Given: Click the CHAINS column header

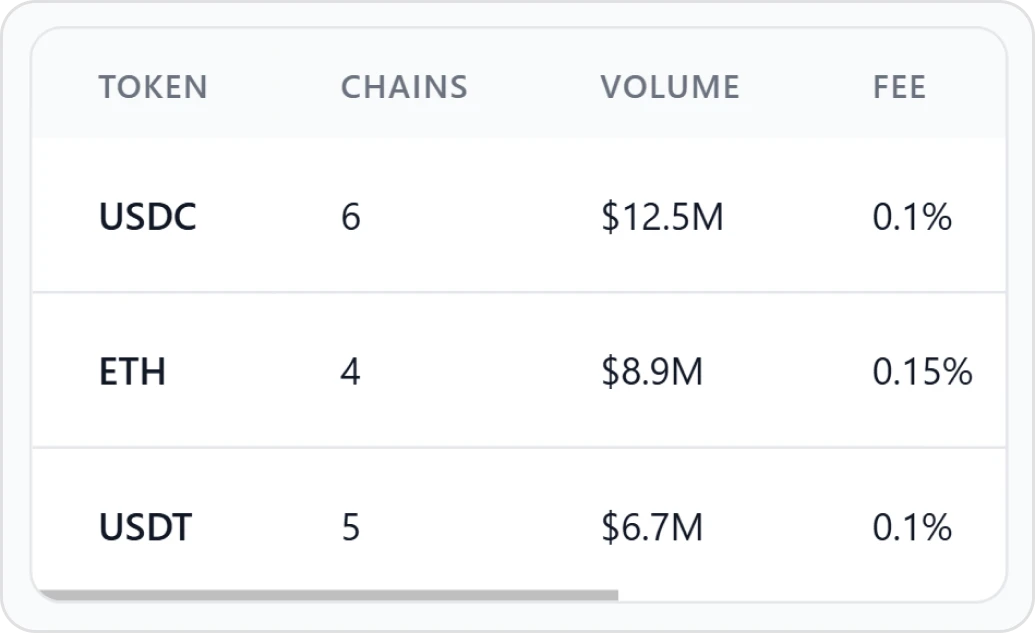Looking at the screenshot, I should (x=403, y=88).
